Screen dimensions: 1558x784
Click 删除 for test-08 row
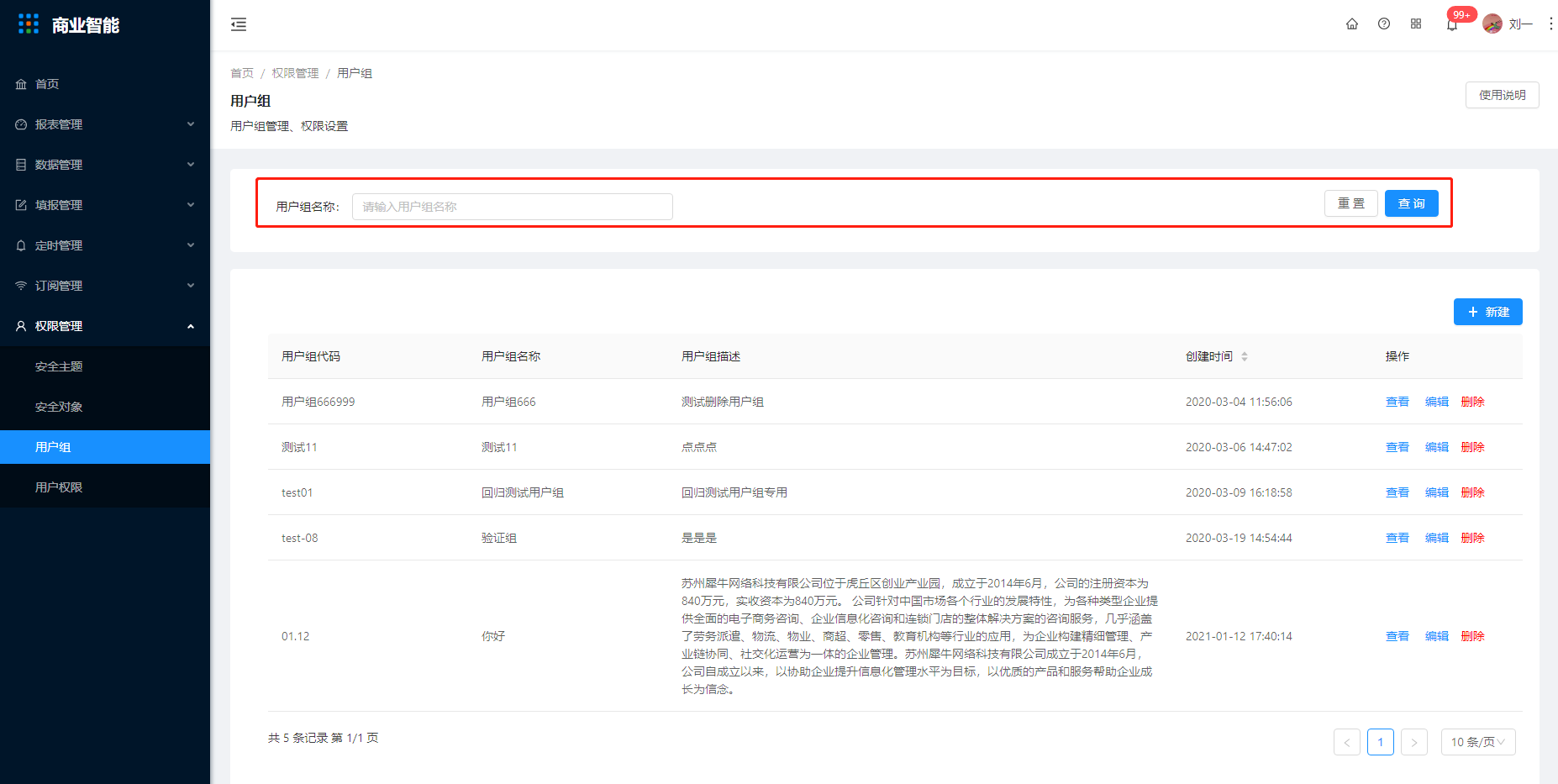[x=1472, y=538]
